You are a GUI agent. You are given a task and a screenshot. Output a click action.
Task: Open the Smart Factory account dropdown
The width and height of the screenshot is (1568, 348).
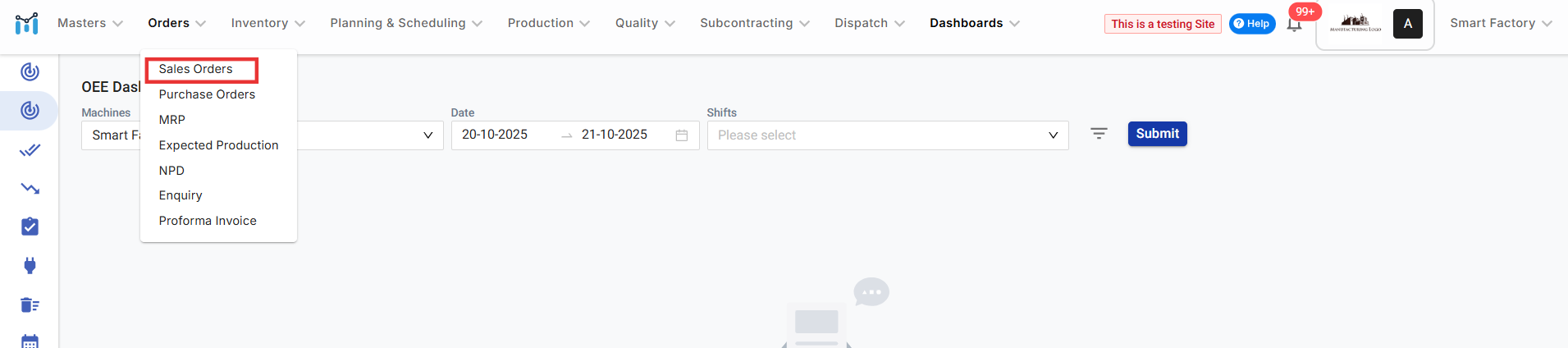pos(1500,23)
